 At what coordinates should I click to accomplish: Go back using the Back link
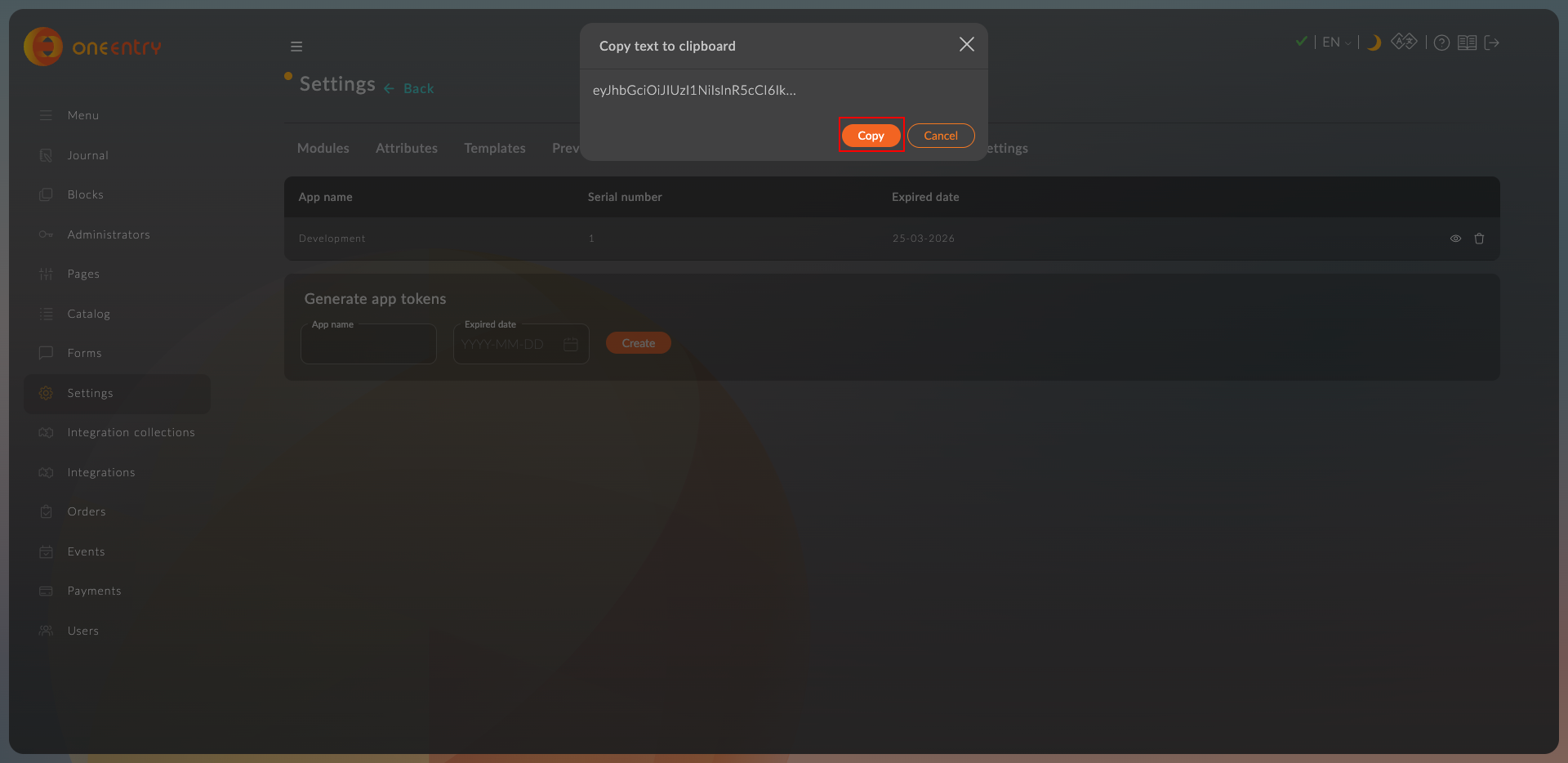409,88
